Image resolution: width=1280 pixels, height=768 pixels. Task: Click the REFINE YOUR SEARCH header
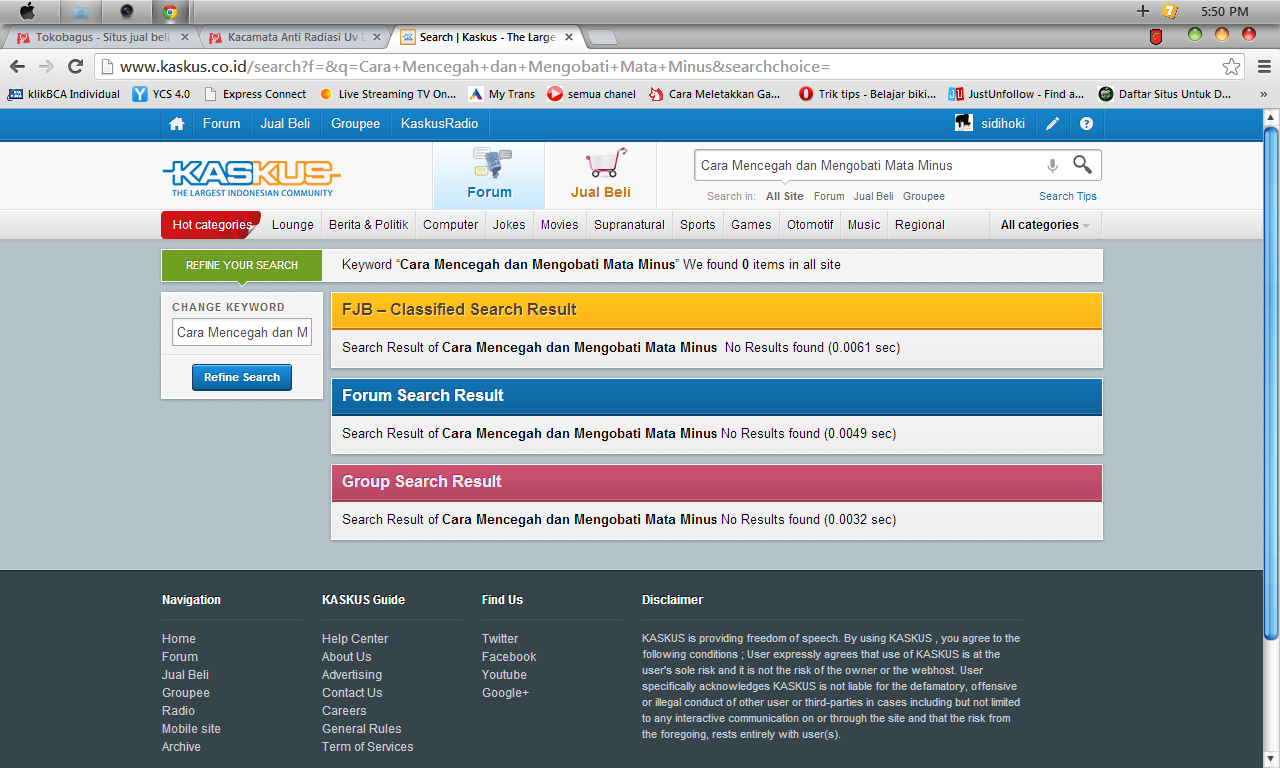[x=242, y=265]
